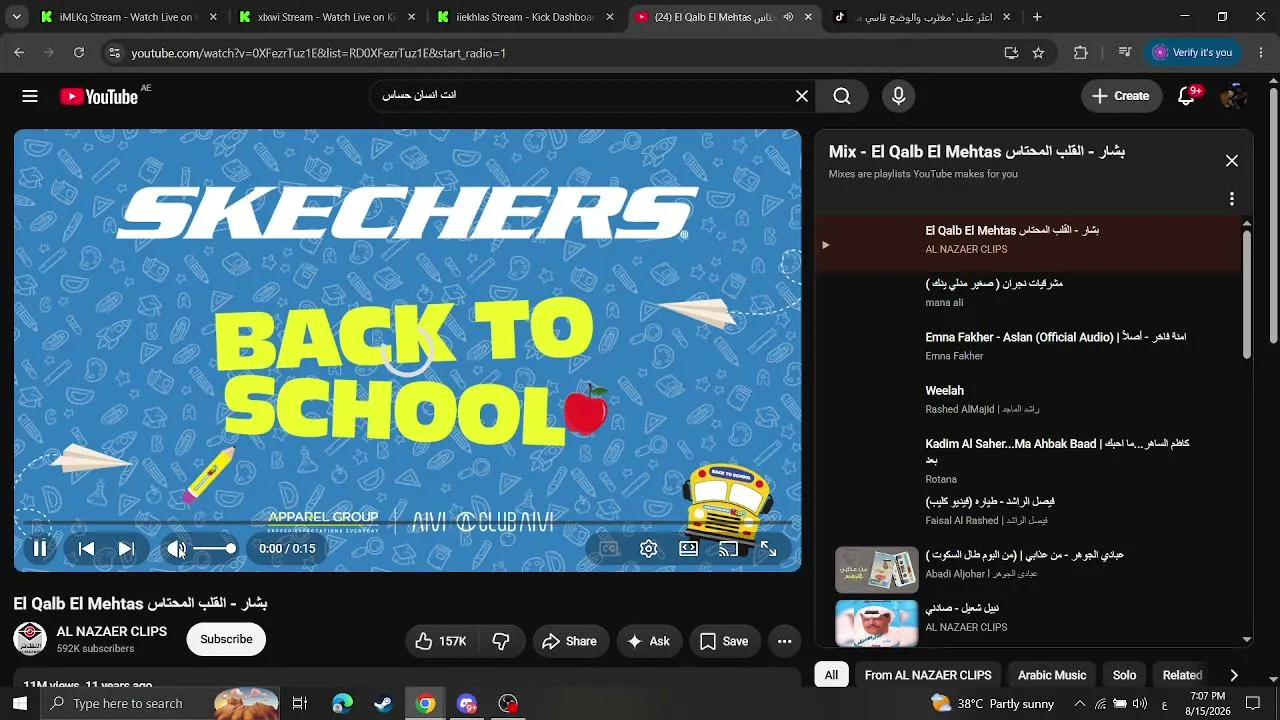This screenshot has width=1280, height=720.
Task: Mute the YouTube tab via its speaker icon
Action: (788, 17)
